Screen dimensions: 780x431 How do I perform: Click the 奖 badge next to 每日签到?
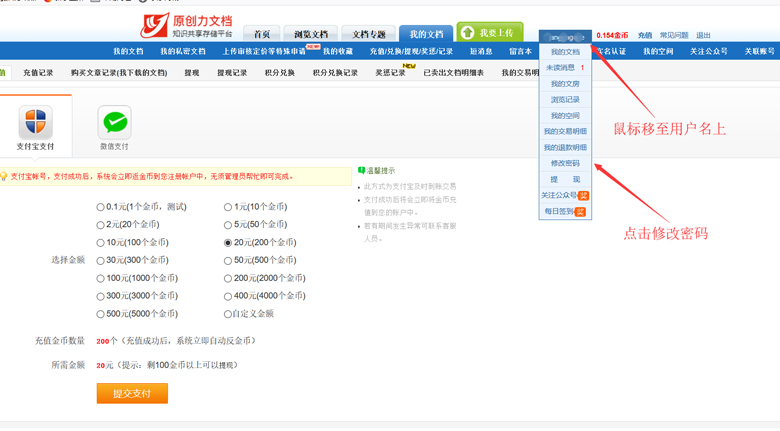click(x=580, y=212)
